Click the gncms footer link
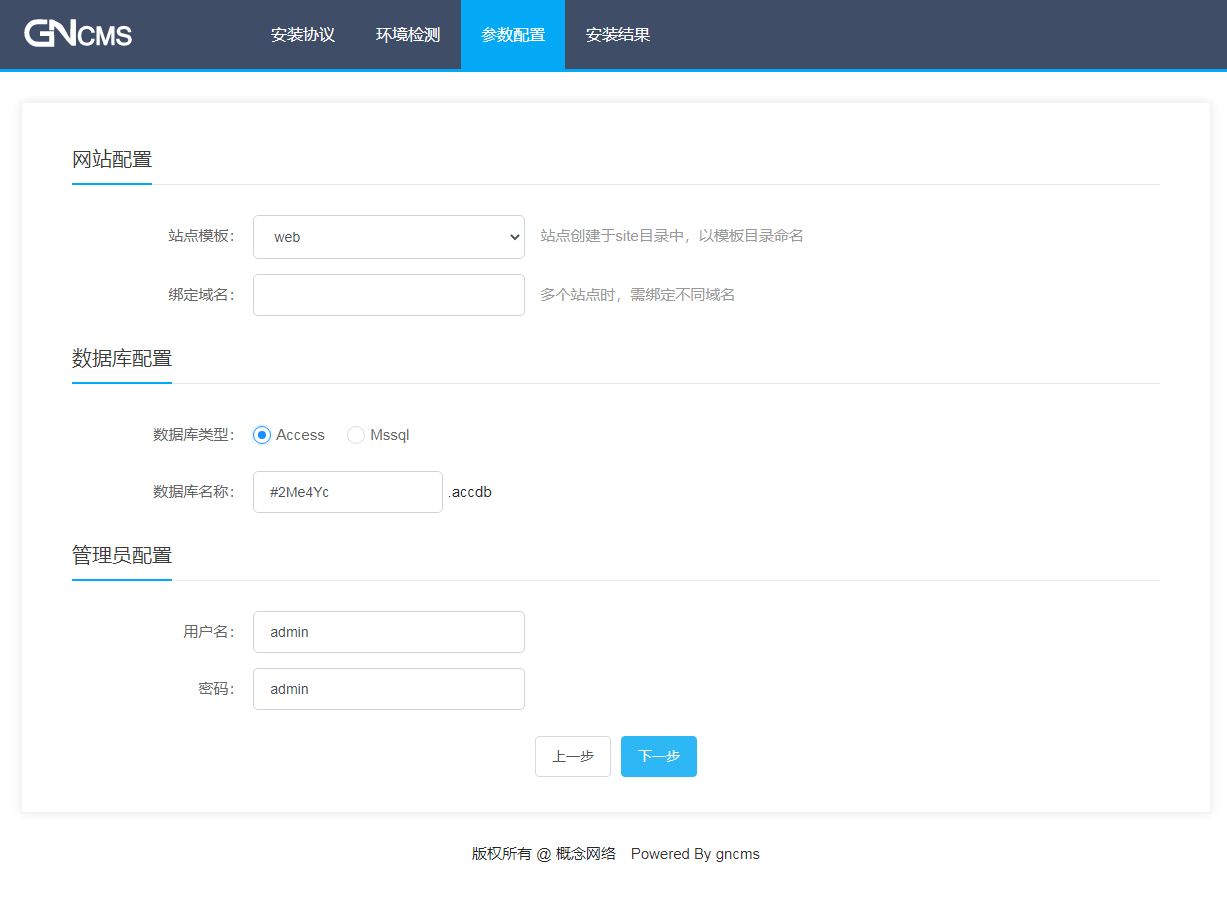The image size is (1227, 900). [738, 854]
